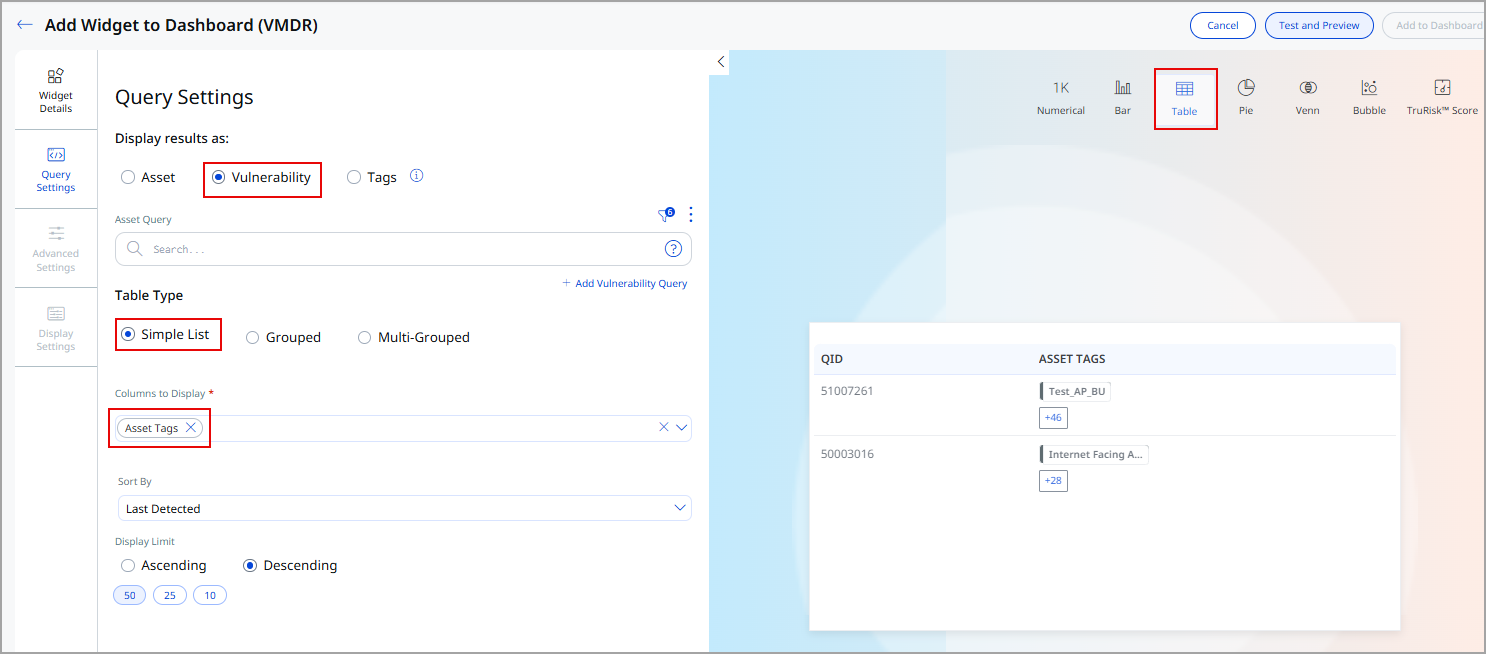Click QID 50003016 in preview table
1486x654 pixels.
[847, 454]
